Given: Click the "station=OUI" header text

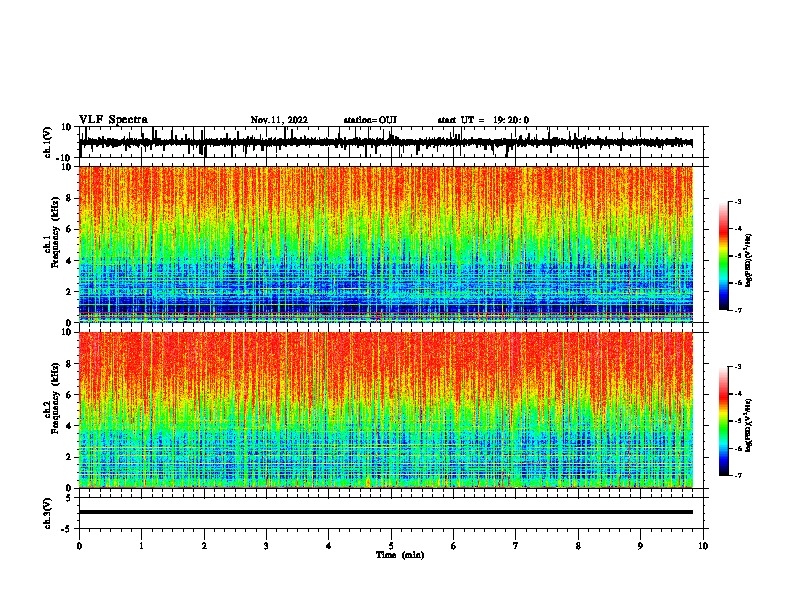Looking at the screenshot, I should (x=370, y=120).
